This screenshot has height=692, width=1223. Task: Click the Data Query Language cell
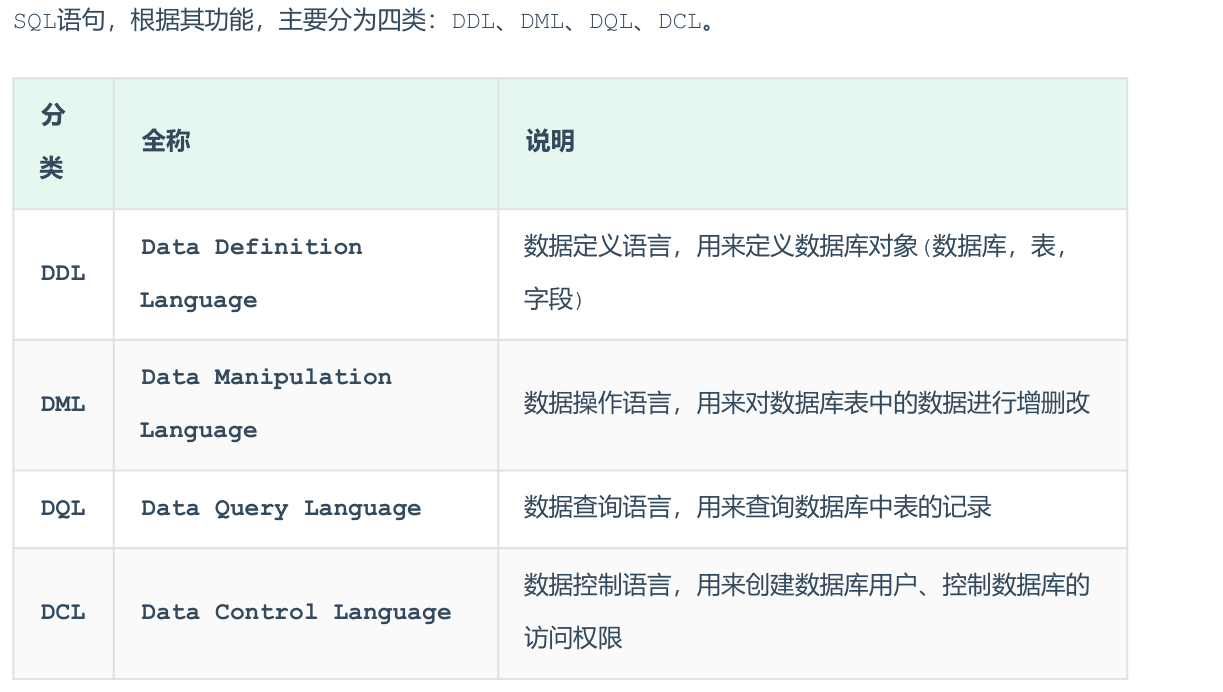(x=281, y=509)
